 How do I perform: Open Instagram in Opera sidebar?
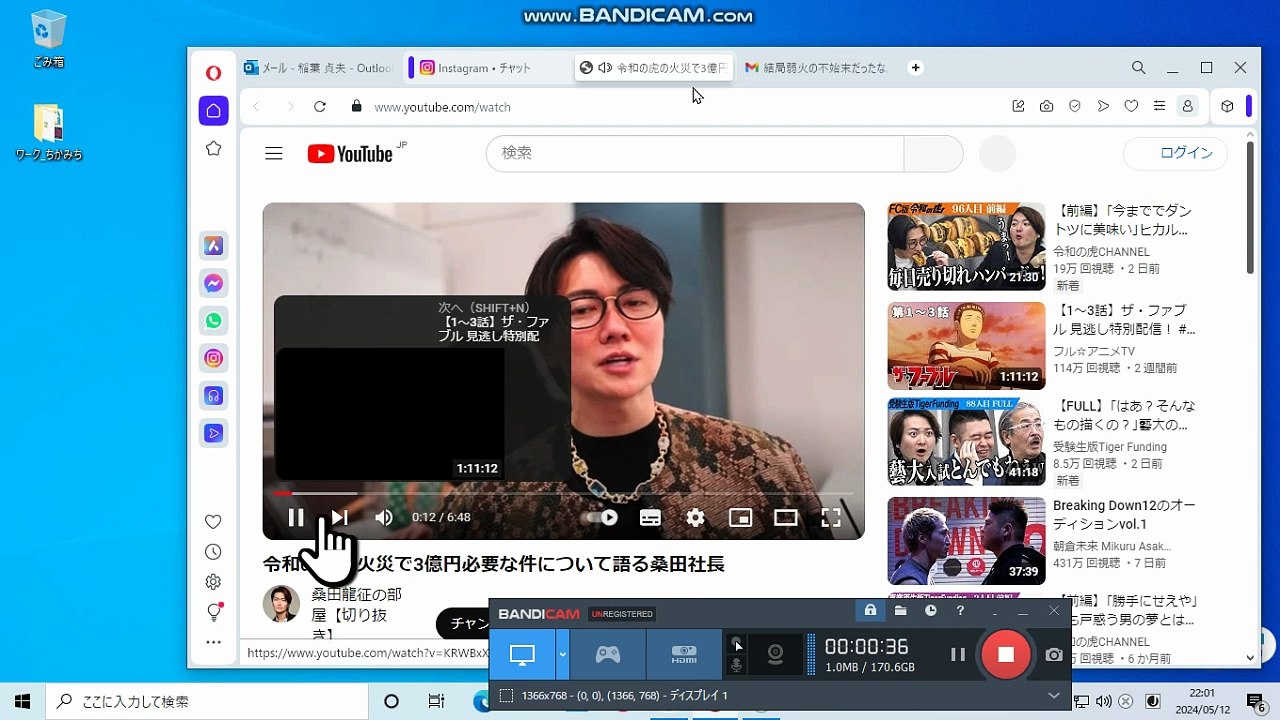[x=213, y=358]
